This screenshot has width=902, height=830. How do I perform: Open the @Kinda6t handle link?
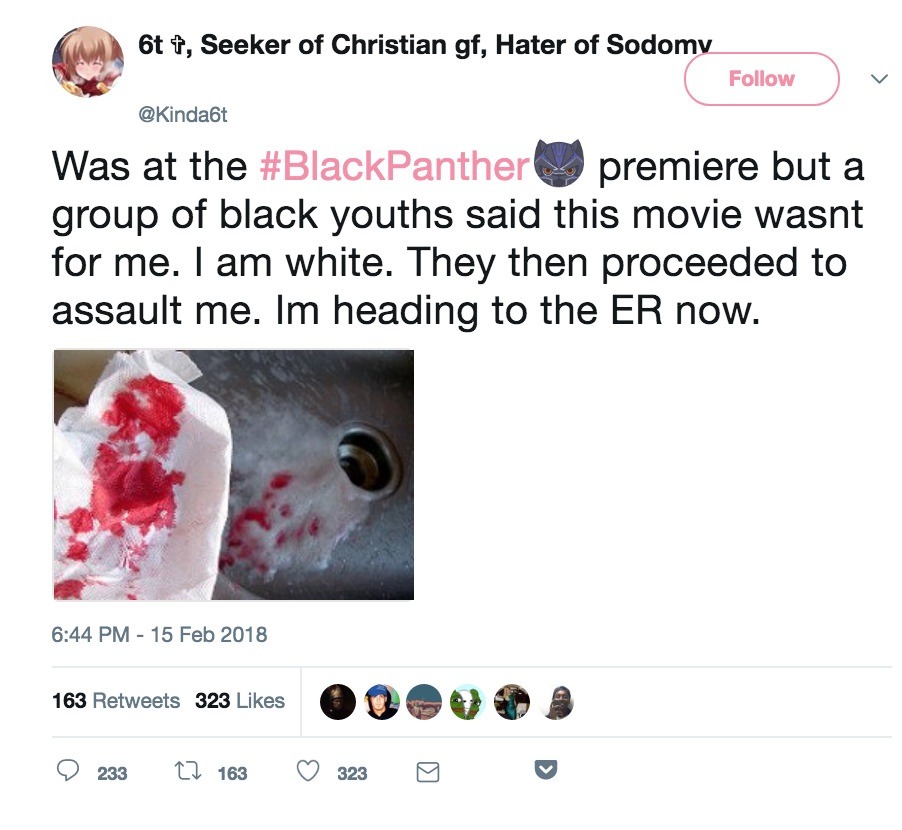click(184, 115)
